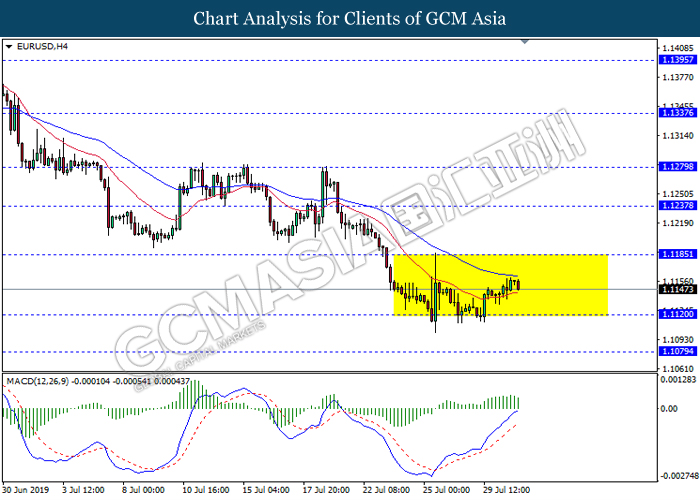Click the 8 Jul 00:00 time label
This screenshot has width=700, height=500.
click(143, 490)
